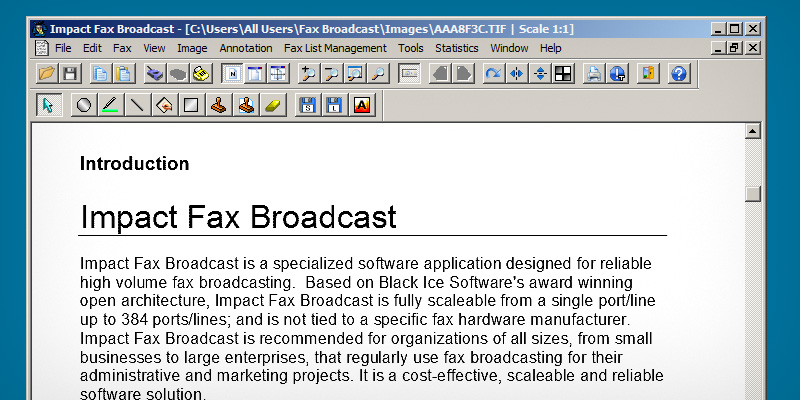800x400 pixels.
Task: Click the zoom in magnifier icon
Action: [308, 73]
